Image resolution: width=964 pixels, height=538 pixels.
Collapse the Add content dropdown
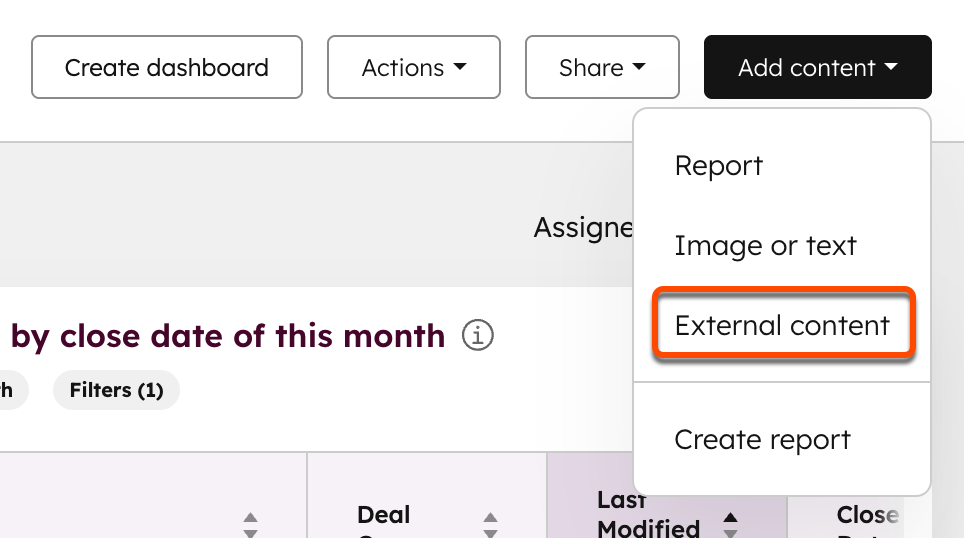coord(818,67)
